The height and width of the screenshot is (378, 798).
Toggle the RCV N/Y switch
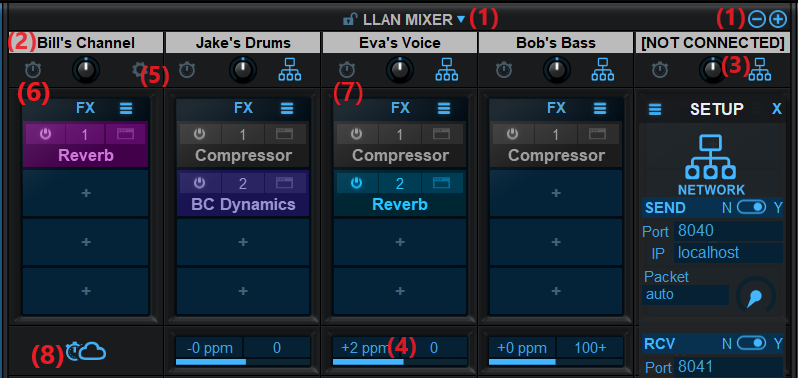point(751,343)
